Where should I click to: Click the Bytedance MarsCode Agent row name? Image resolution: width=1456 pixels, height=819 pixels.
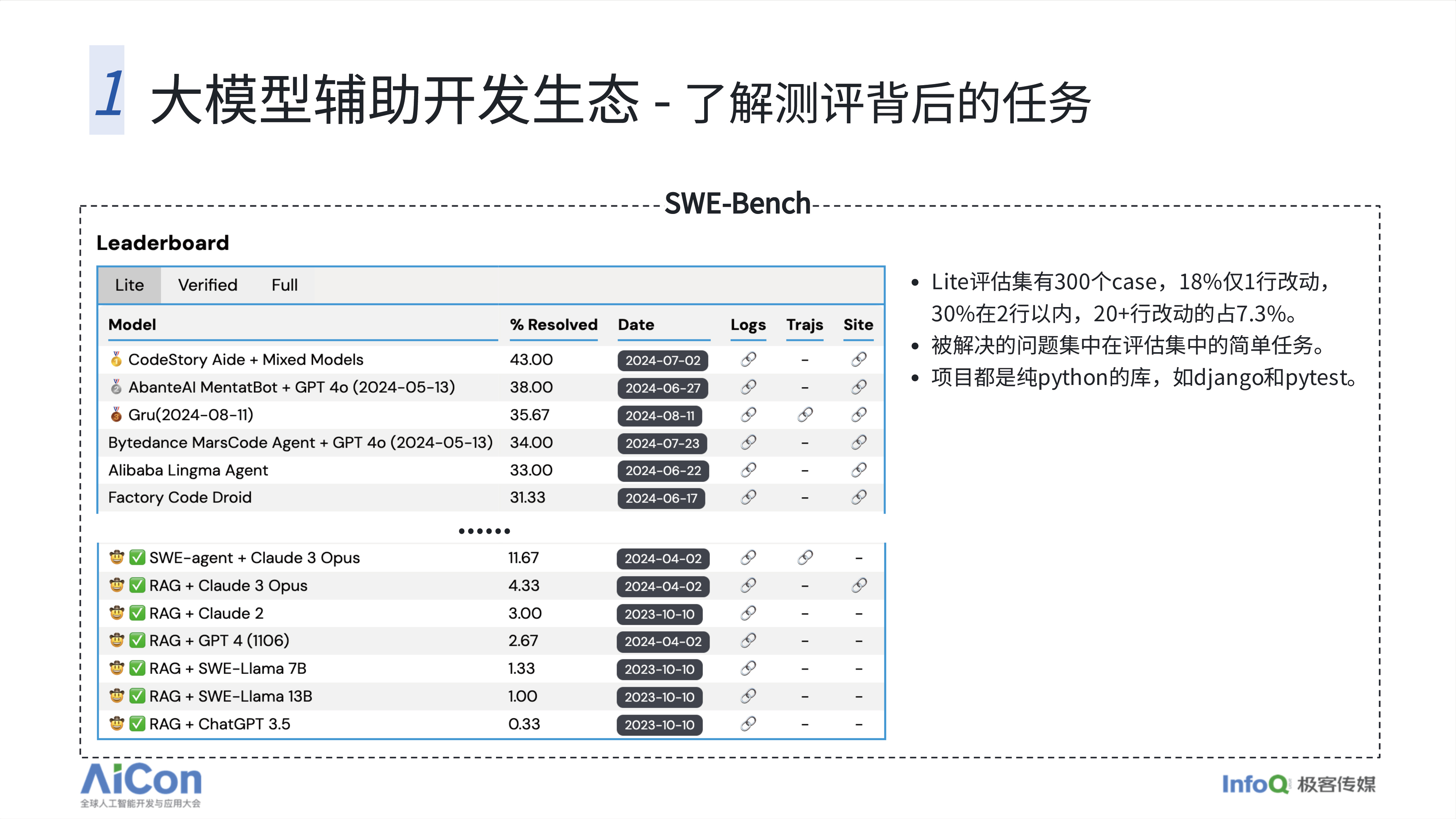point(300,442)
